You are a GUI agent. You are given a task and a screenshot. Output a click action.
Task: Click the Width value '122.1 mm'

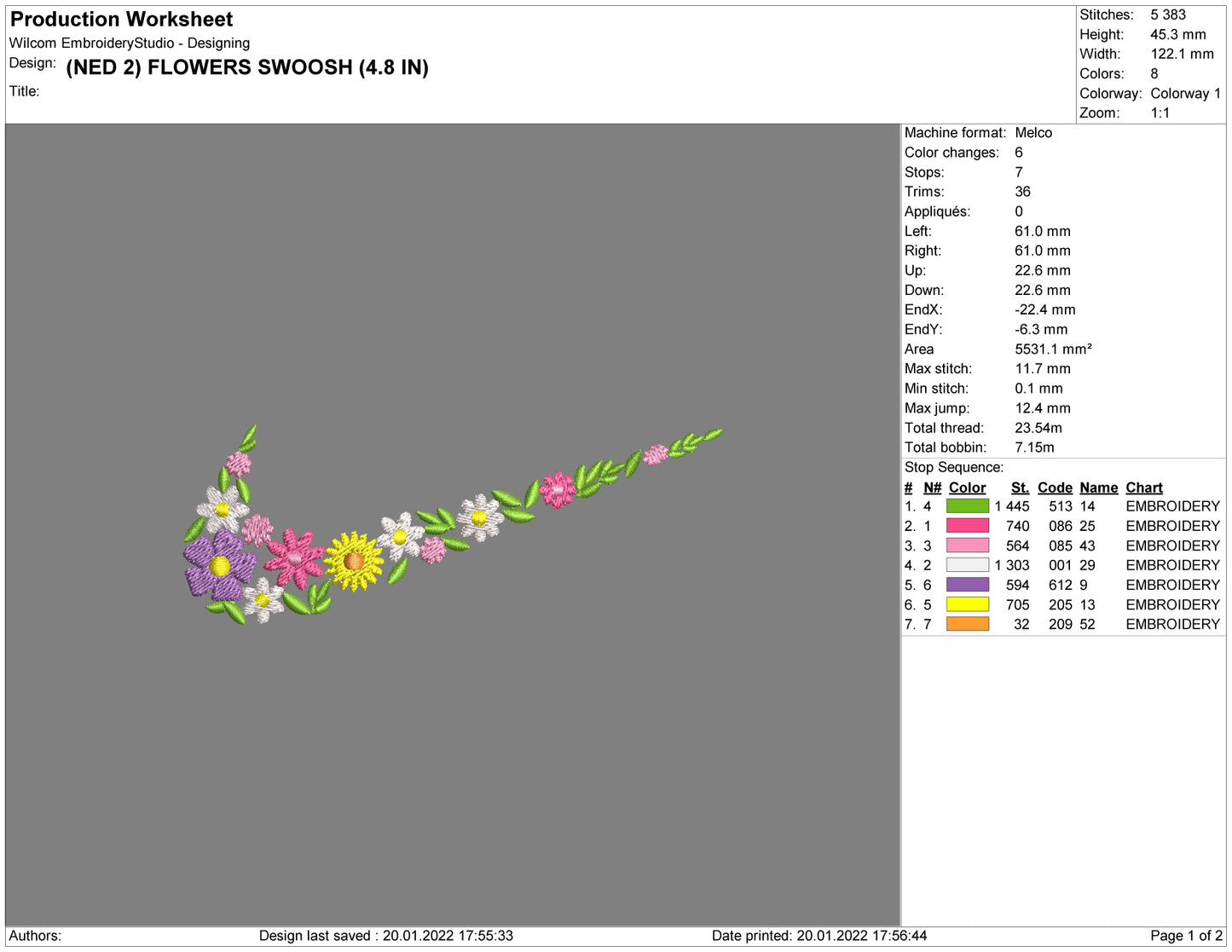tap(1182, 54)
